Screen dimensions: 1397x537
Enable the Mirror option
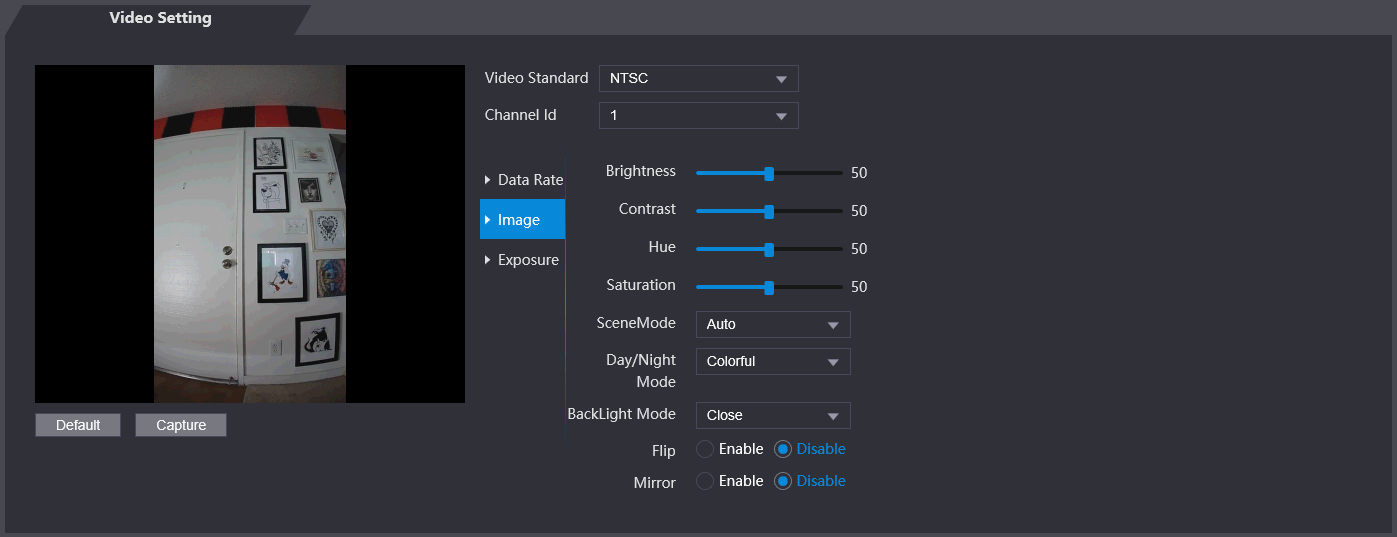click(706, 482)
